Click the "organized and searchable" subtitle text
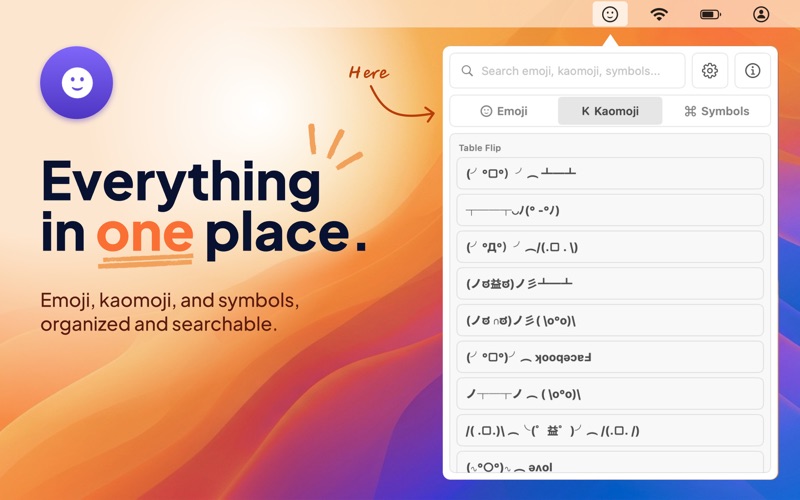Screen dimensions: 800x500 pyautogui.click(x=159, y=324)
